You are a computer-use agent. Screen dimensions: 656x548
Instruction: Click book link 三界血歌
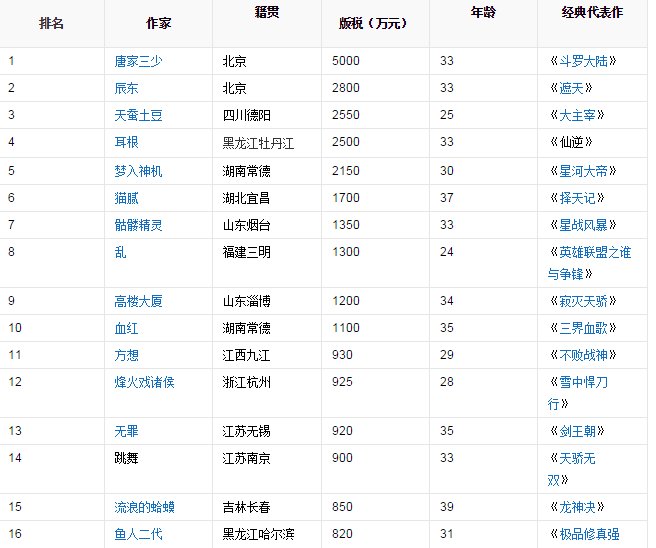(583, 328)
